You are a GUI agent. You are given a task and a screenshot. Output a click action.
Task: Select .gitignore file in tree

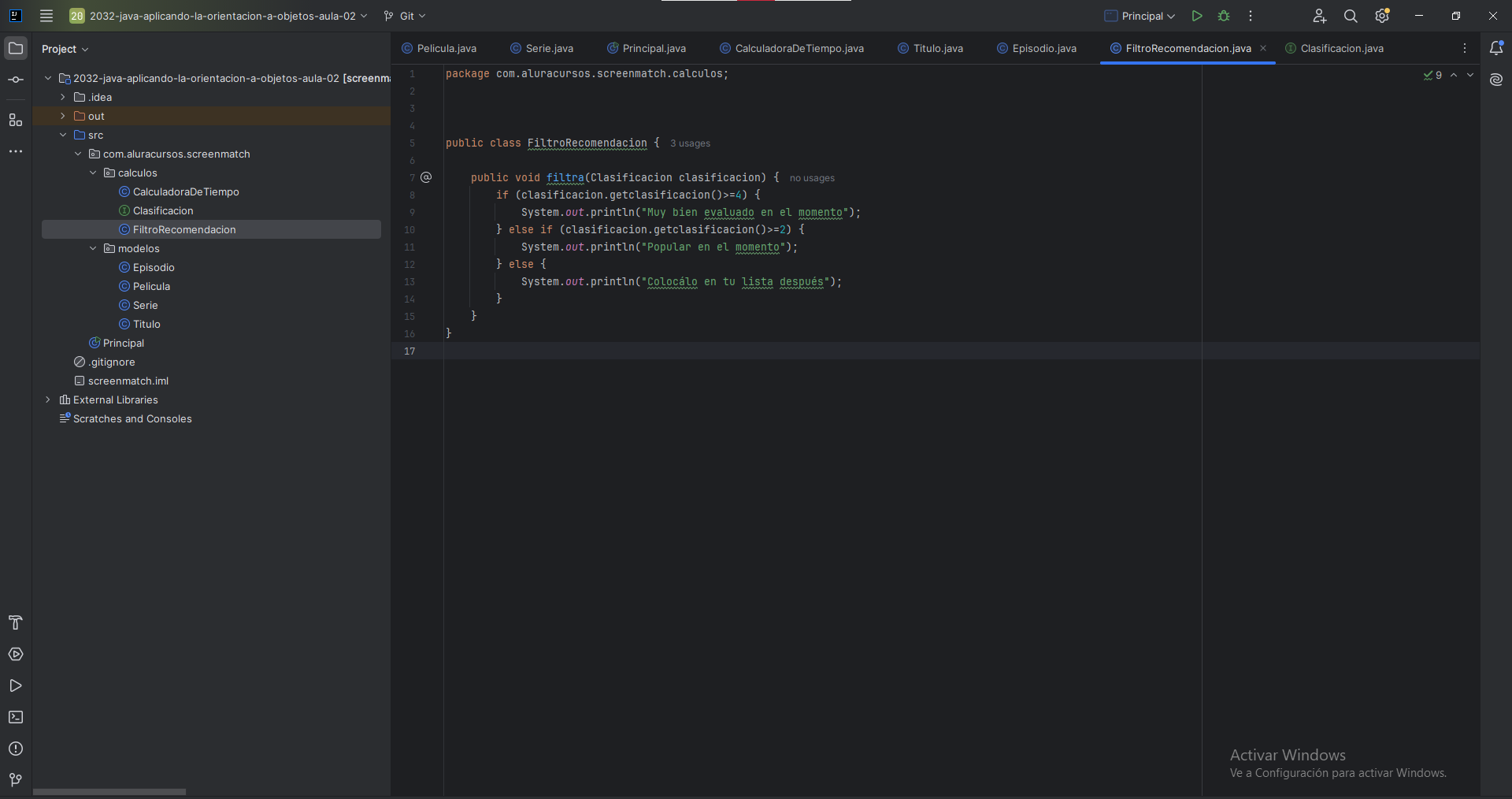coord(111,362)
